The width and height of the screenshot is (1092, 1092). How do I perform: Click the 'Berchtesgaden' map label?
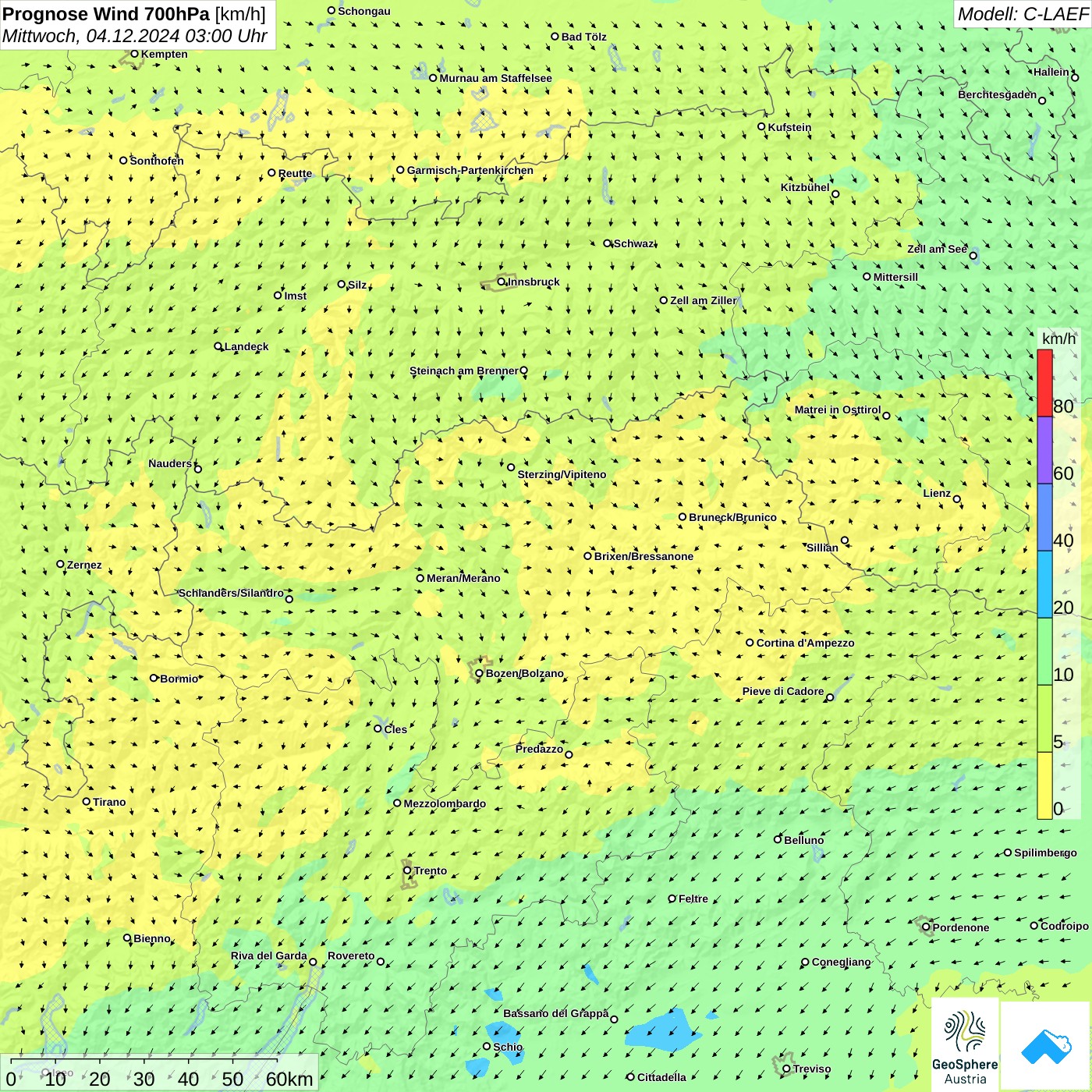(x=997, y=94)
